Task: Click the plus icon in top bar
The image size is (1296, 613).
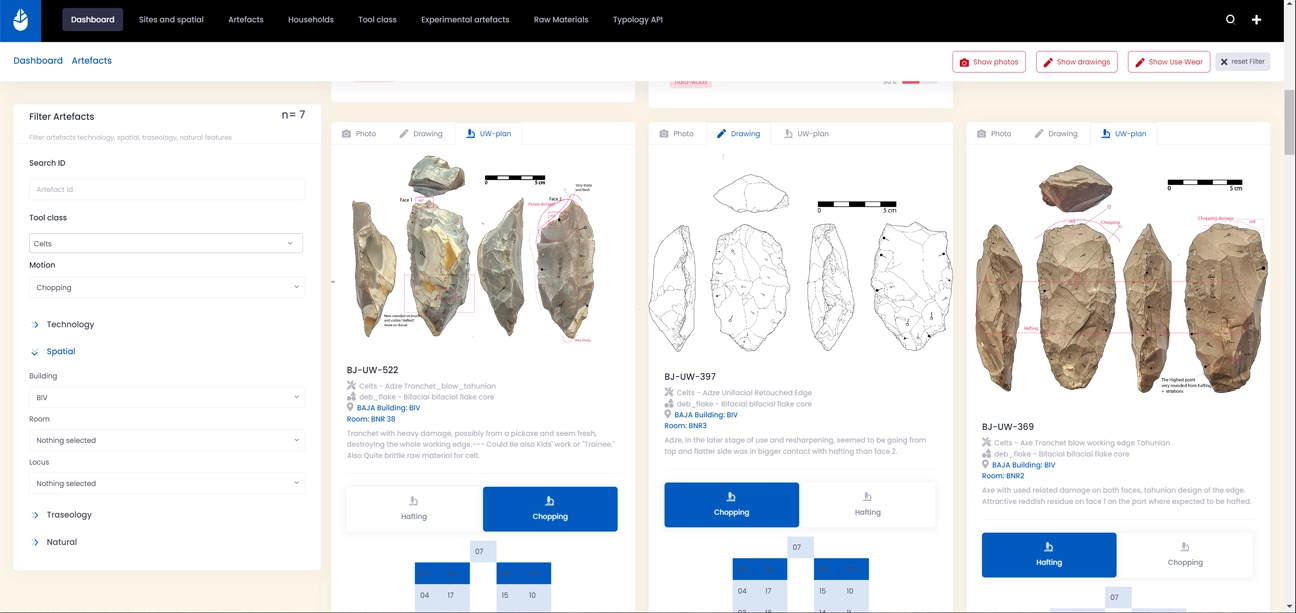Action: point(1256,20)
